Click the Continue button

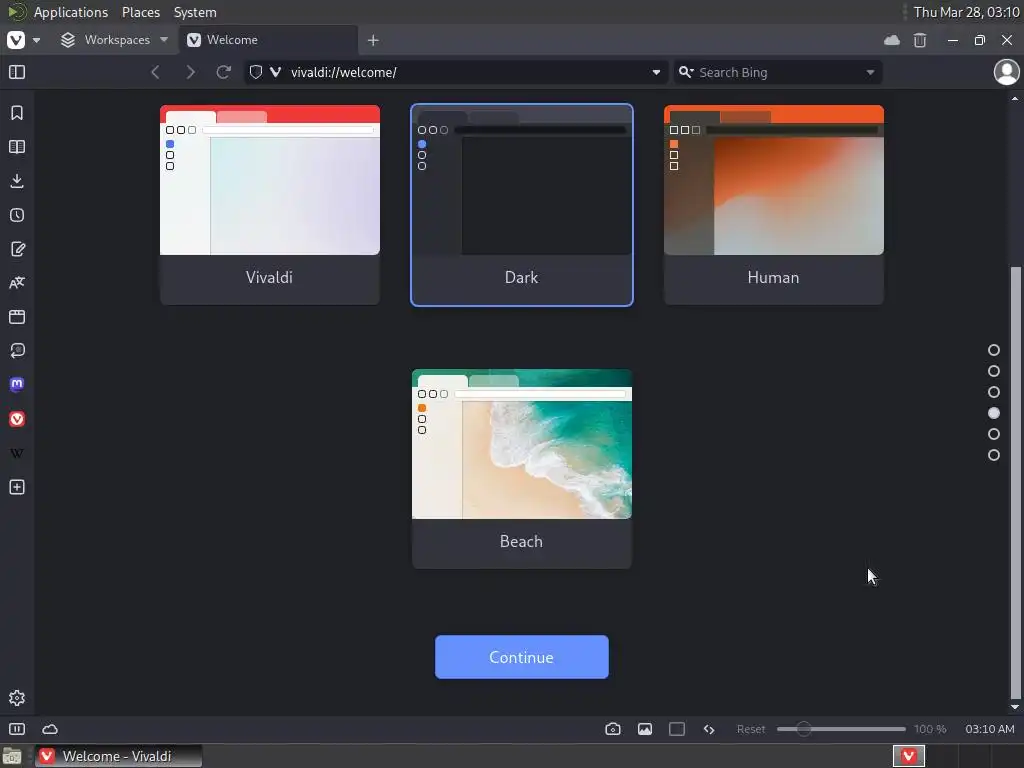pos(521,657)
